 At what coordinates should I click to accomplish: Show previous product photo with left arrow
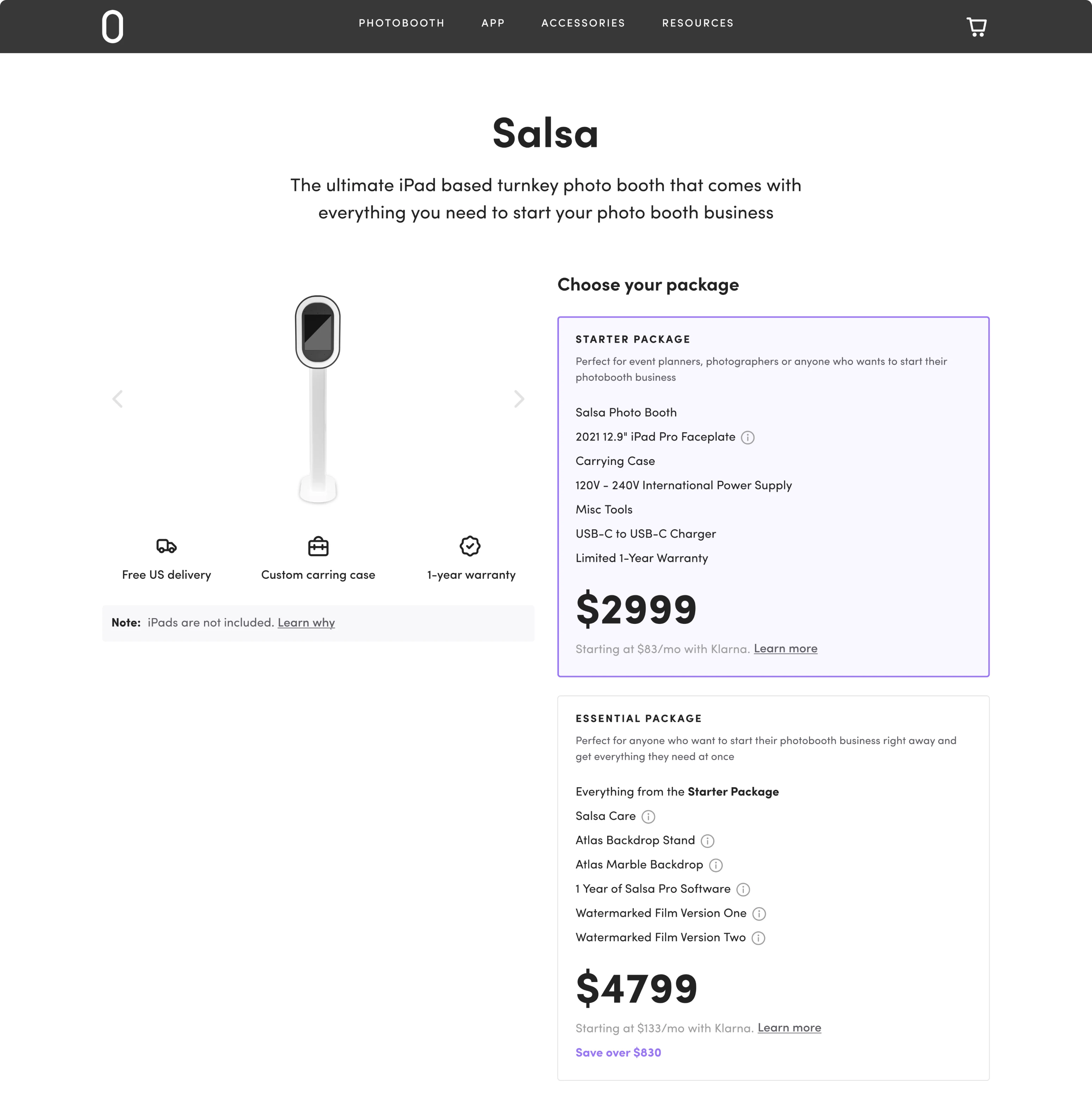tap(118, 399)
